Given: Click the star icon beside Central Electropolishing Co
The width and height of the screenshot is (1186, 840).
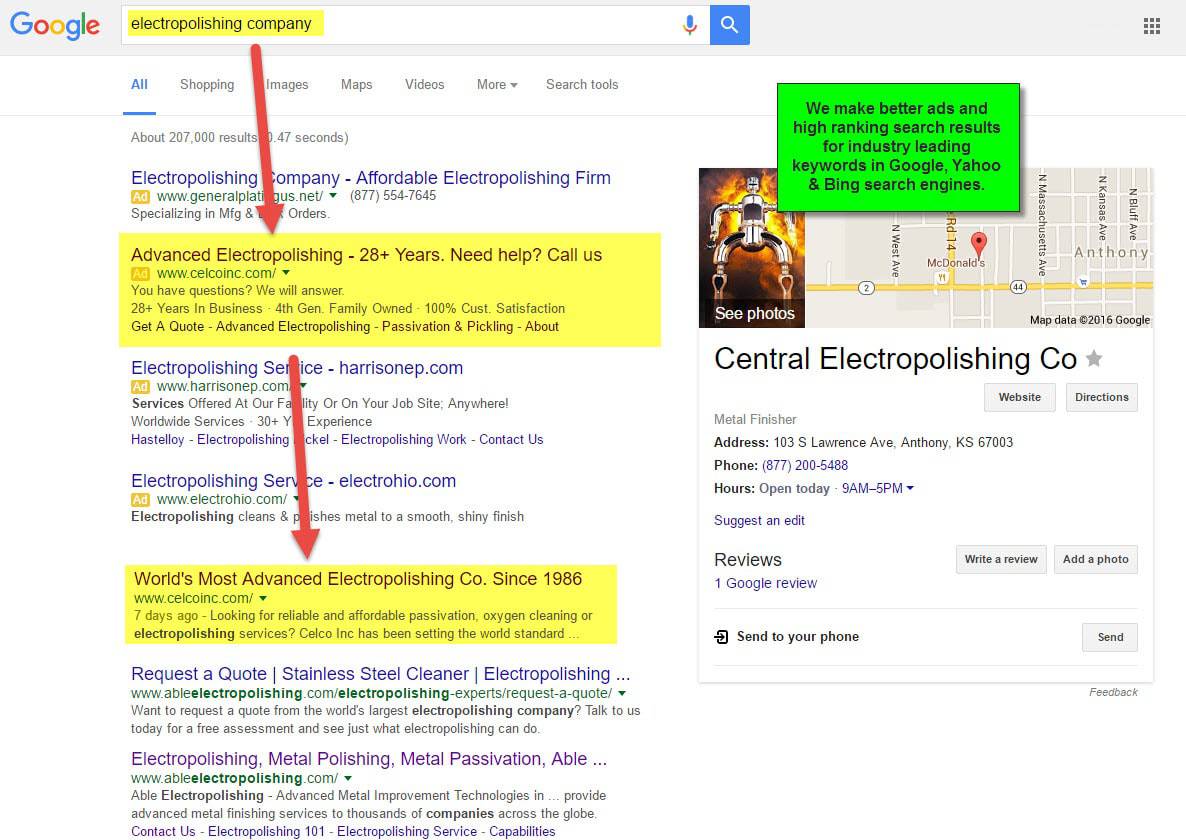Looking at the screenshot, I should 1094,359.
